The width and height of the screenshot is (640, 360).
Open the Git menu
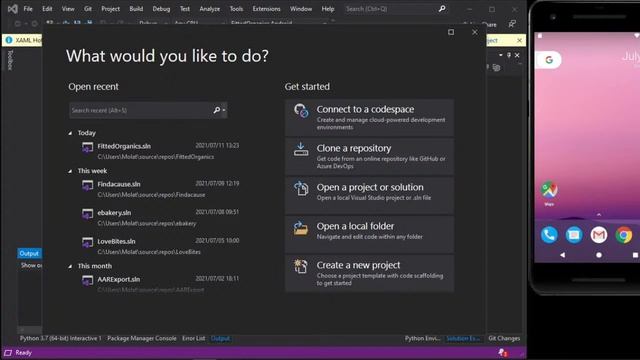click(88, 9)
